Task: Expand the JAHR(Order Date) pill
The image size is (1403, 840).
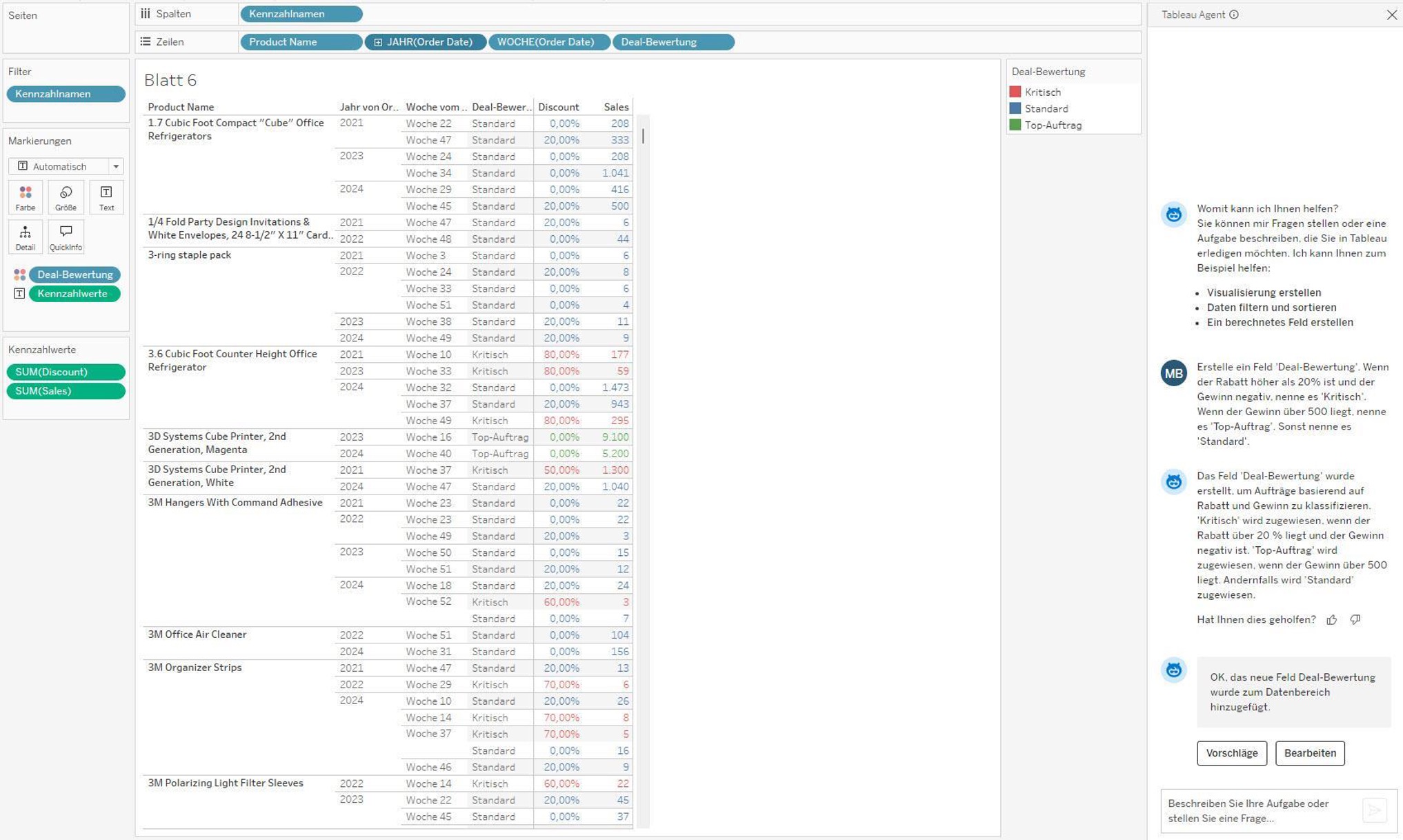Action: (x=378, y=42)
